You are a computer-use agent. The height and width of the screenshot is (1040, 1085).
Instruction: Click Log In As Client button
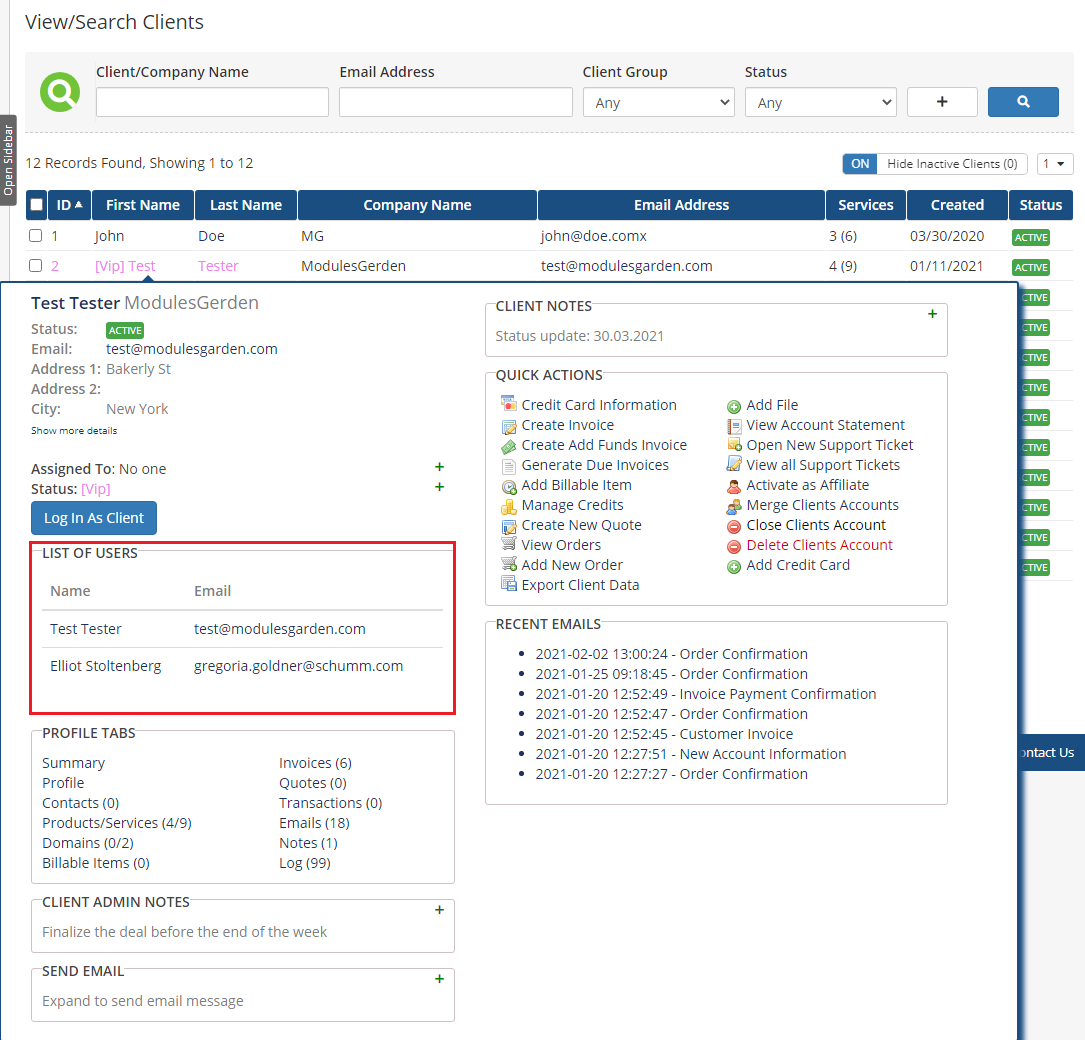(x=94, y=518)
